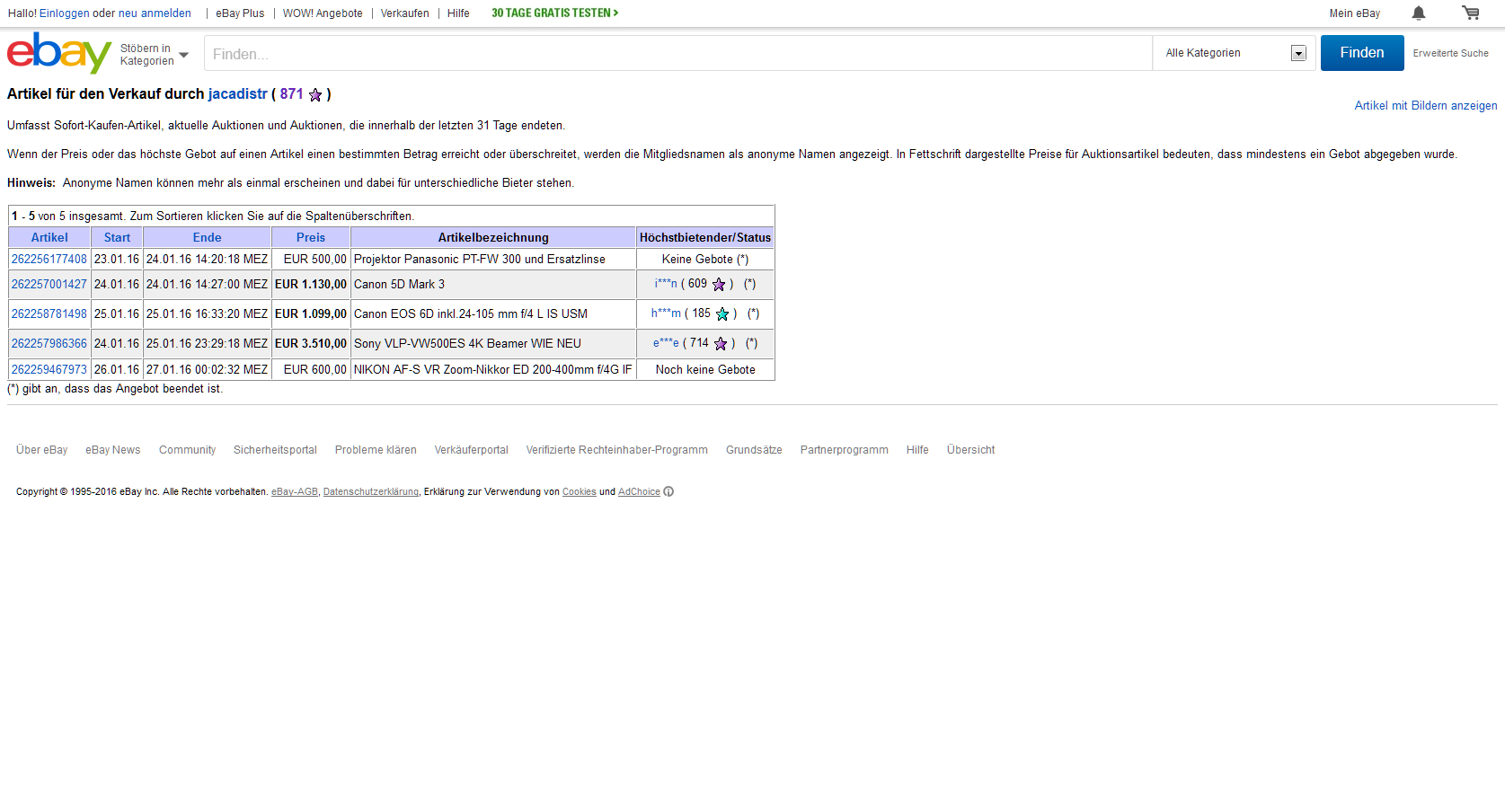1505x812 pixels.
Task: Open Übersicht footer link
Action: coord(970,450)
